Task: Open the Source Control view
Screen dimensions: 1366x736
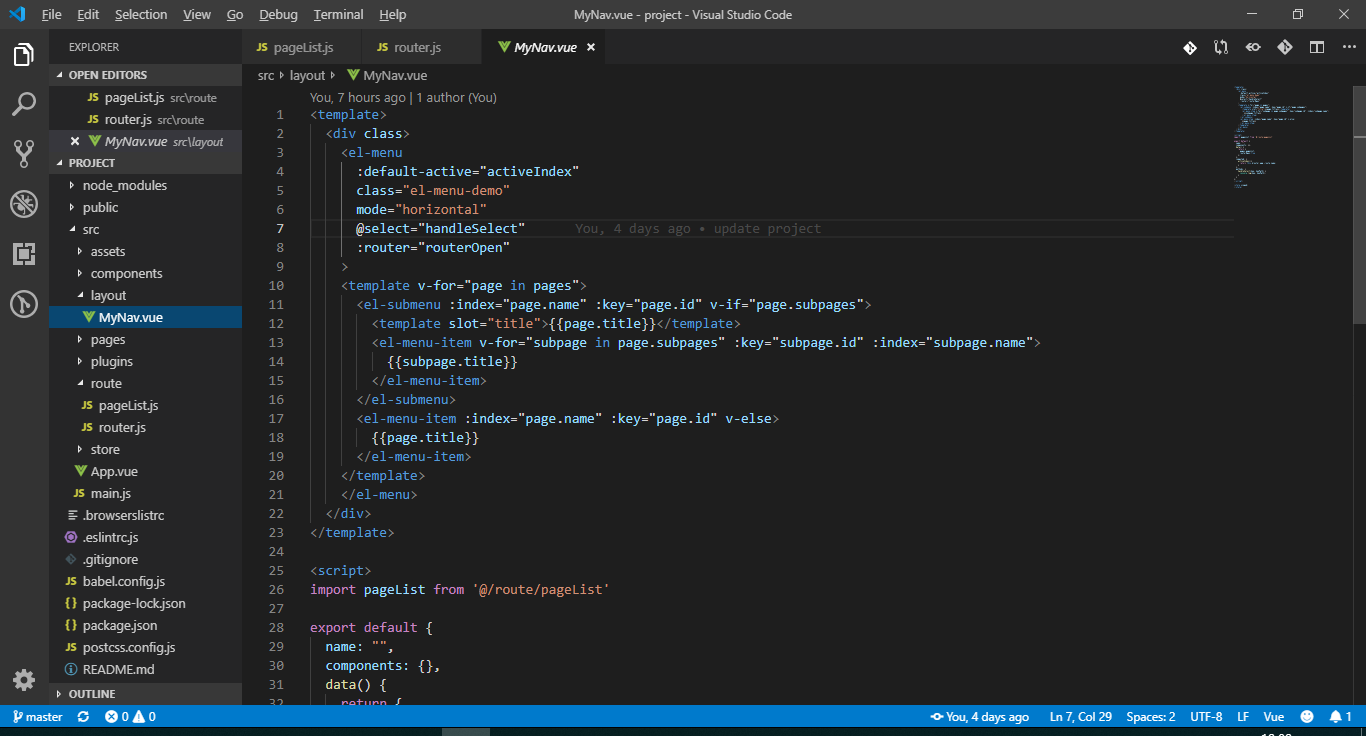Action: 24,153
